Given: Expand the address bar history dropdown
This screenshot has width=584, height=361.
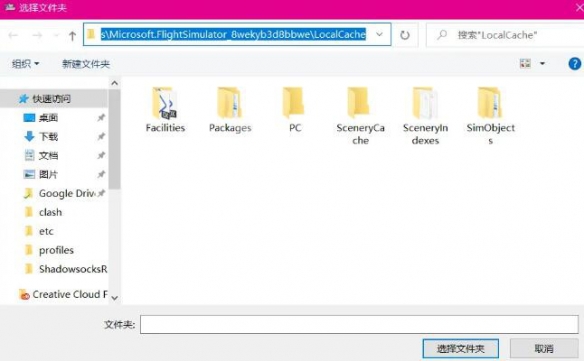Looking at the screenshot, I should pyautogui.click(x=380, y=35).
